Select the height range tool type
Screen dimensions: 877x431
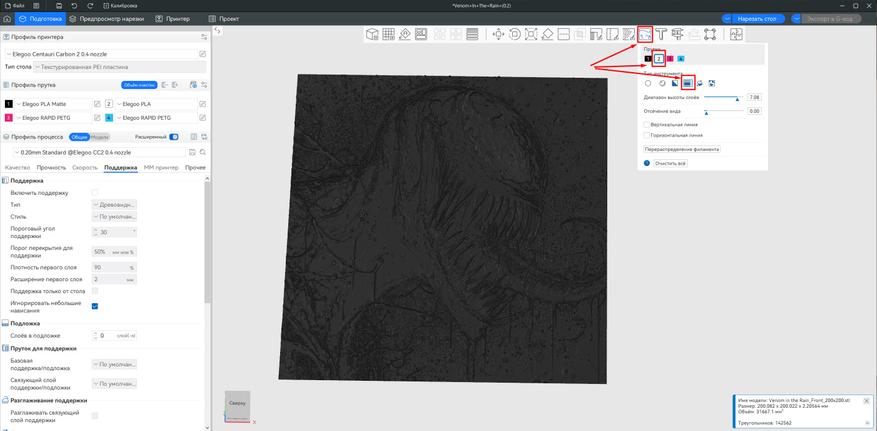pos(688,83)
